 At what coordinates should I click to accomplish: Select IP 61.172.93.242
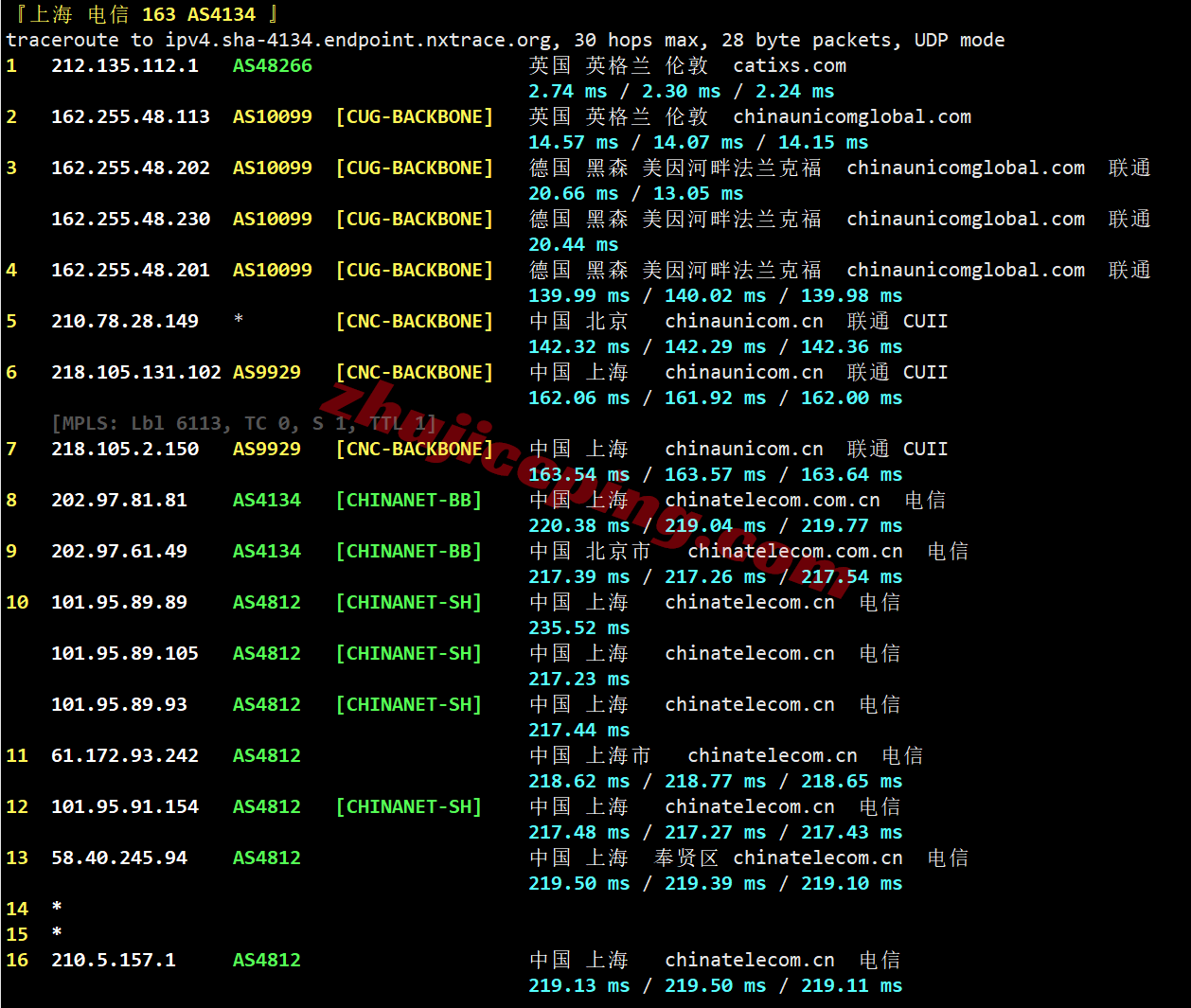125,755
